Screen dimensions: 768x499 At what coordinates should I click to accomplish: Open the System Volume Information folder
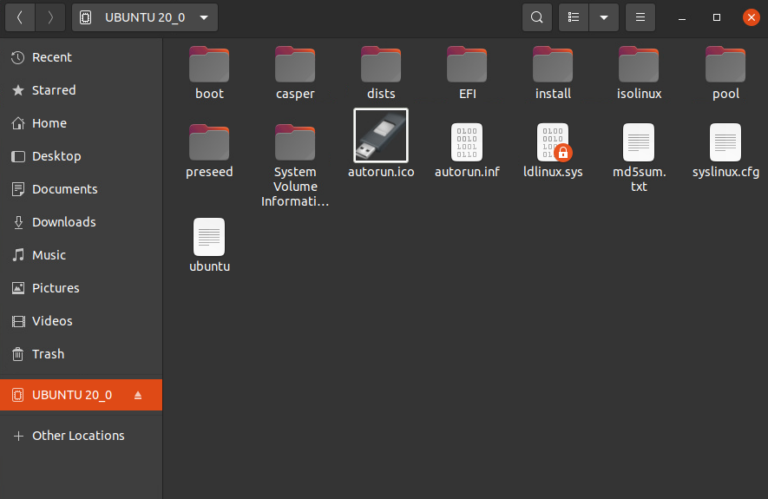(x=295, y=142)
